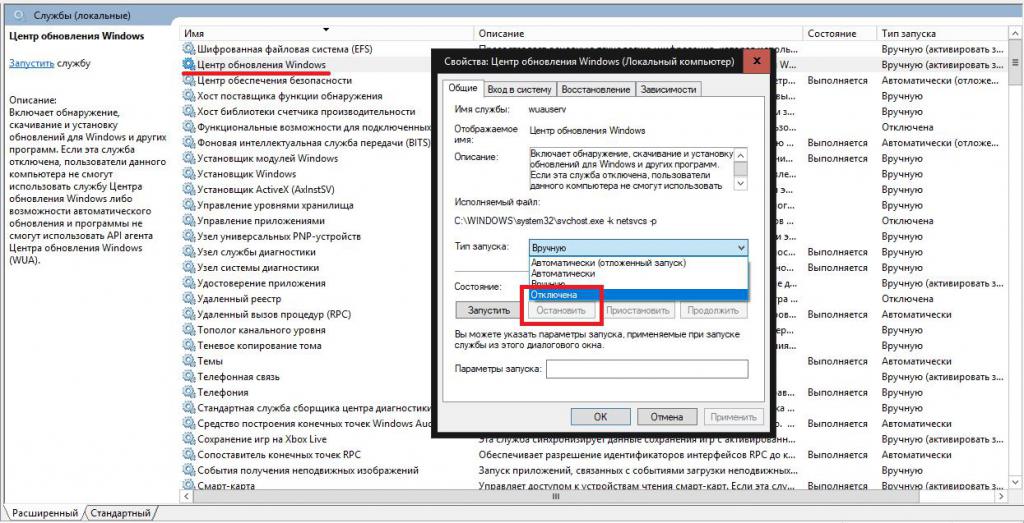Image resolution: width=1024 pixels, height=523 pixels.
Task: Click gear icon of Телефония service
Action: tap(189, 392)
